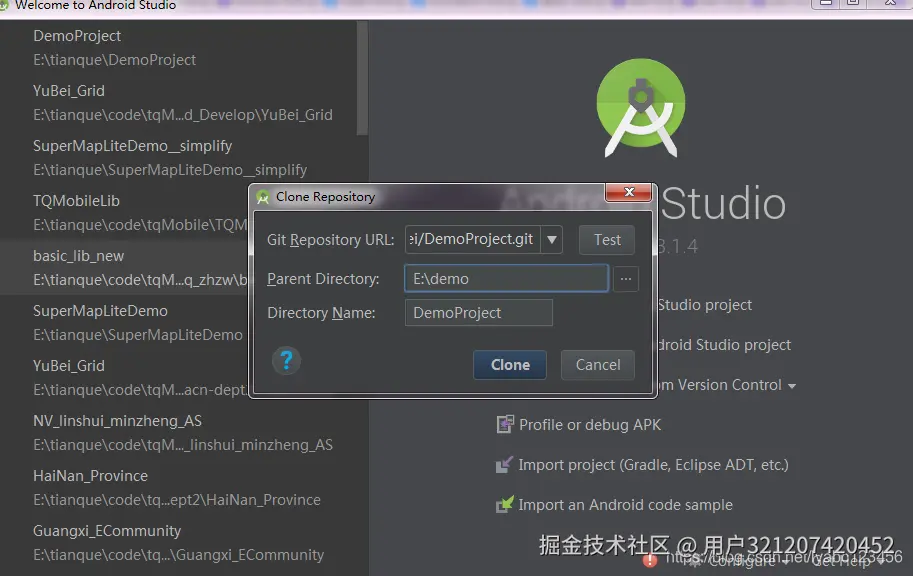
Task: Click inside the Directory Name field
Action: pos(478,312)
